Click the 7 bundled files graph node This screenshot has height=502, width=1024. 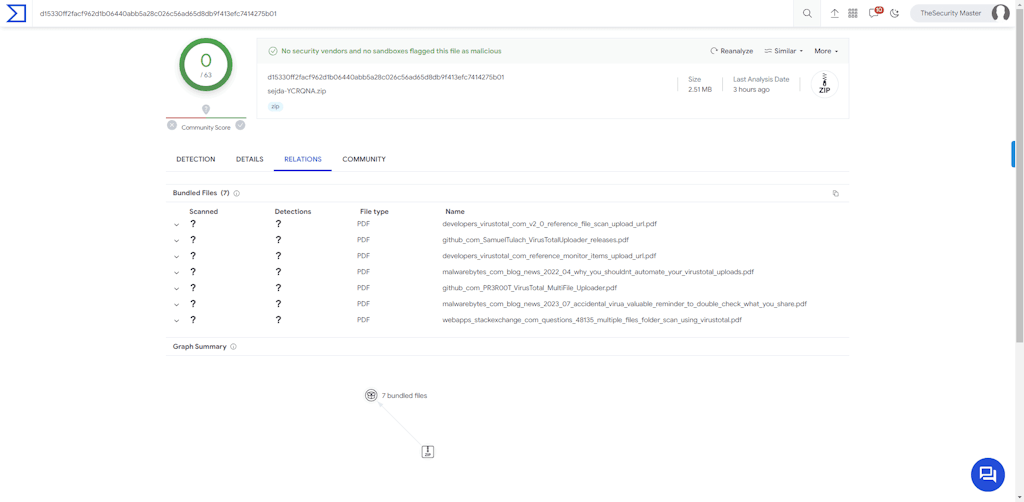(371, 395)
